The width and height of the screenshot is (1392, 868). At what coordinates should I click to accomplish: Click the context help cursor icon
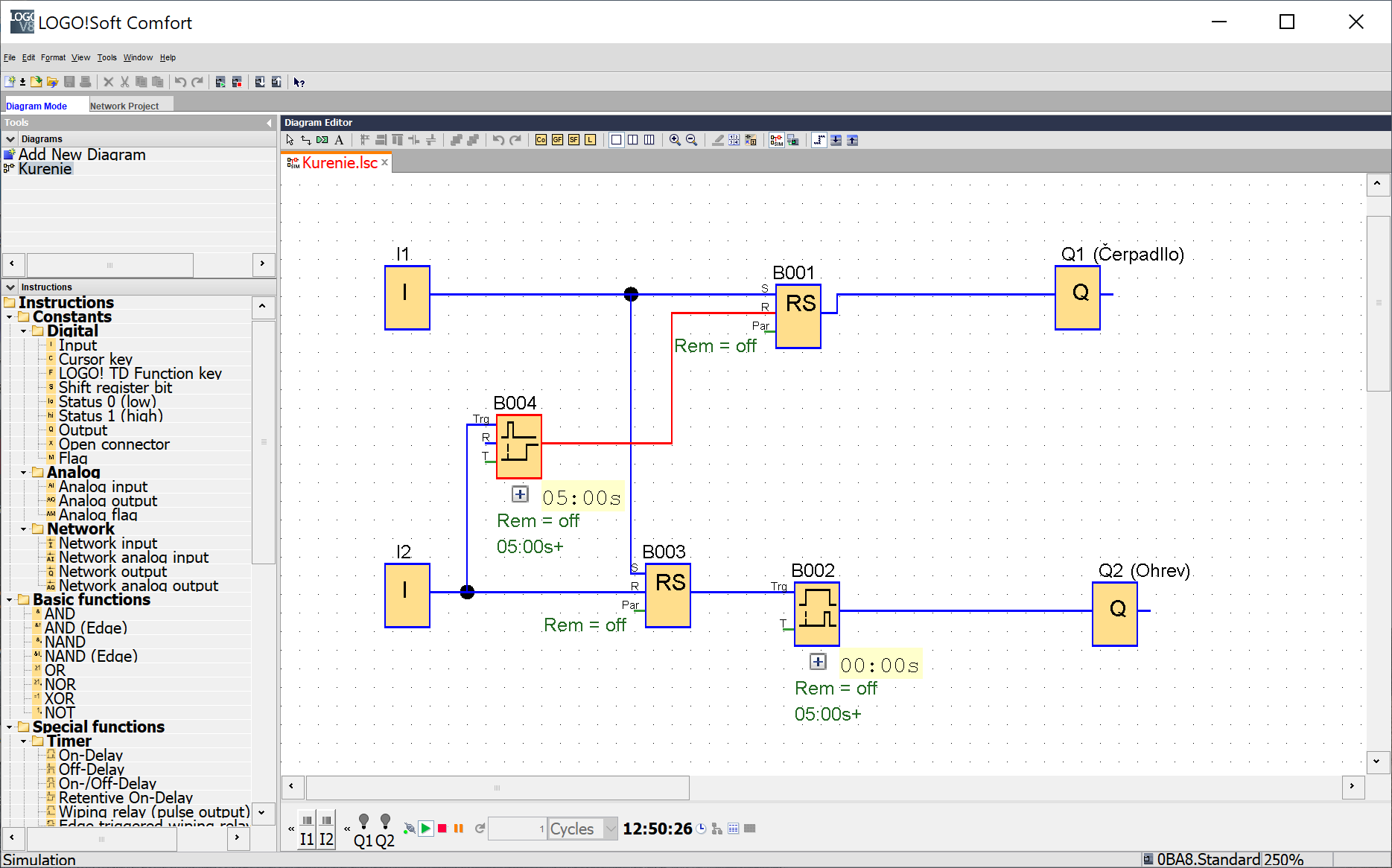pos(299,83)
